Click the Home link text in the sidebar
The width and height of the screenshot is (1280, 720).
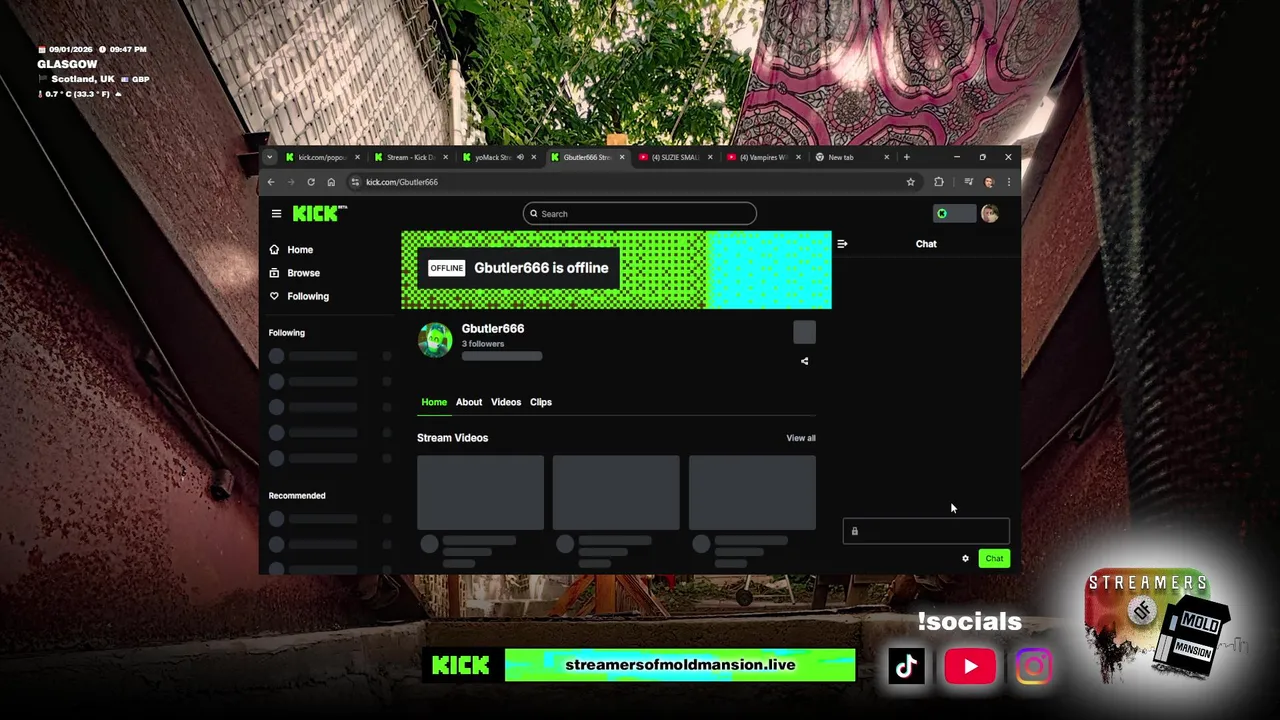(x=300, y=250)
